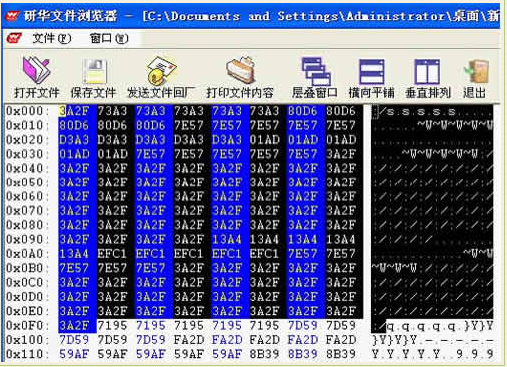
Task: Click first FA2D value in row 0x100
Action: (x=189, y=340)
